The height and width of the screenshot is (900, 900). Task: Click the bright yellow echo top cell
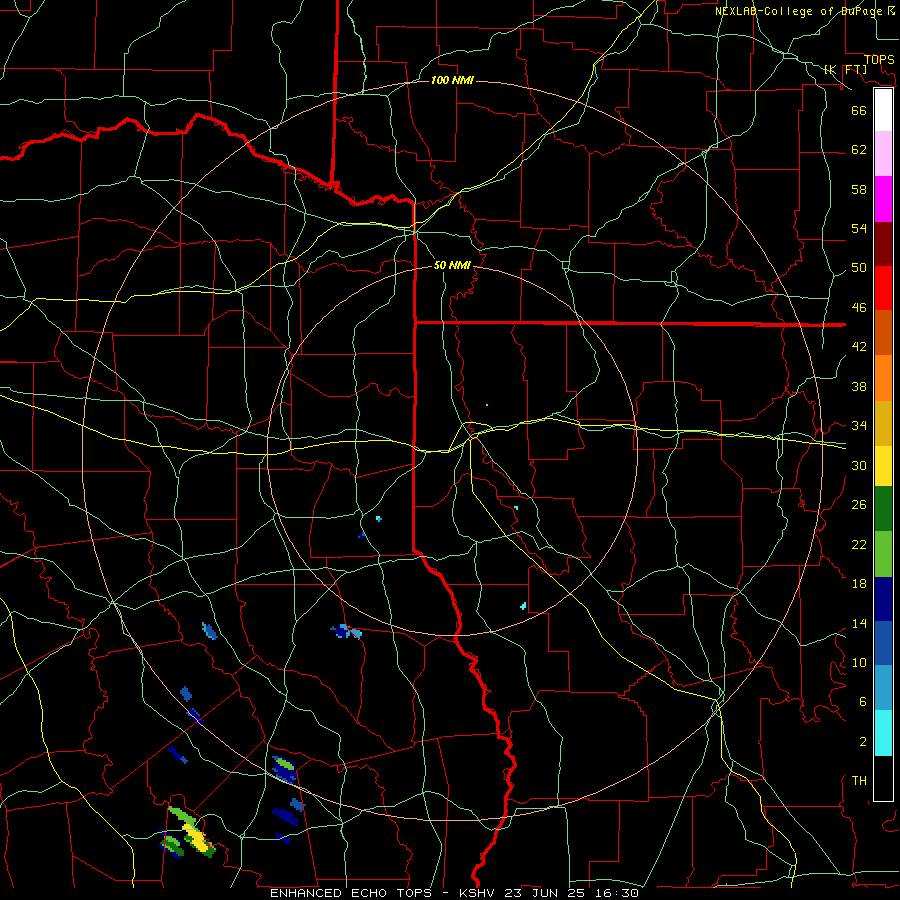(x=196, y=836)
